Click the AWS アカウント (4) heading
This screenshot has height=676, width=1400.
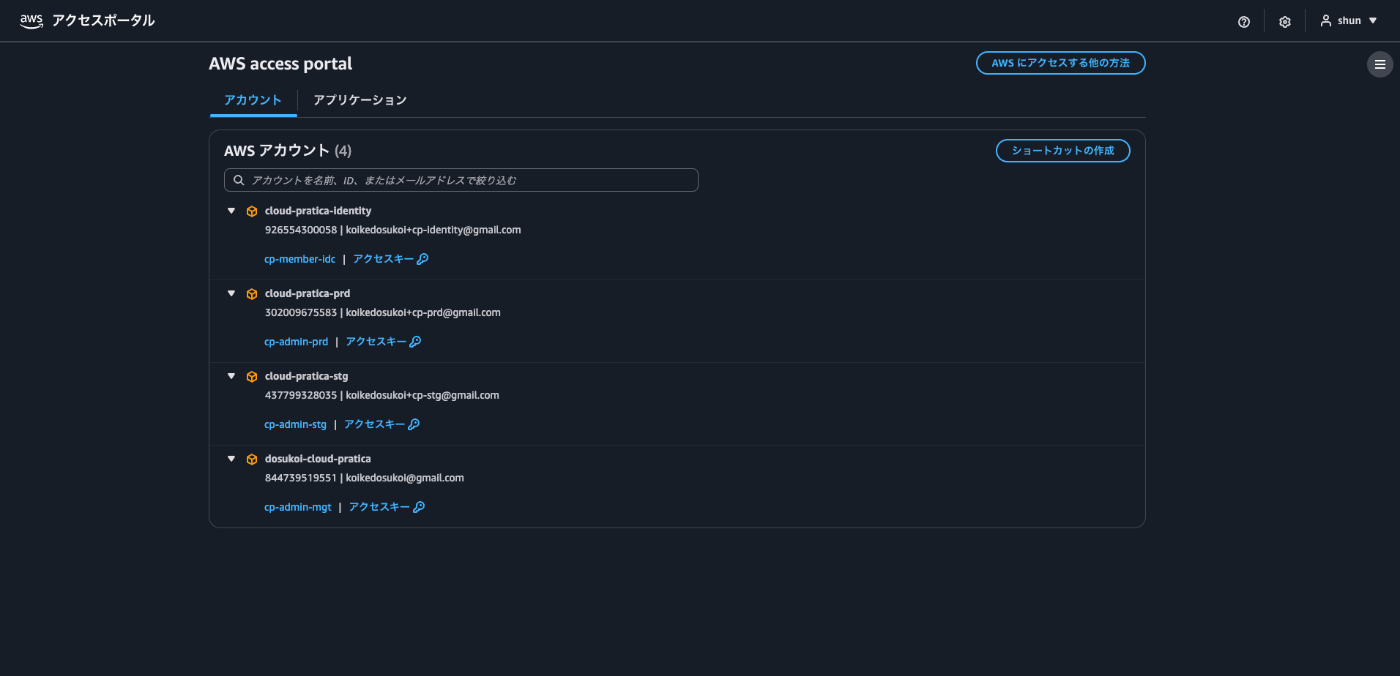288,151
